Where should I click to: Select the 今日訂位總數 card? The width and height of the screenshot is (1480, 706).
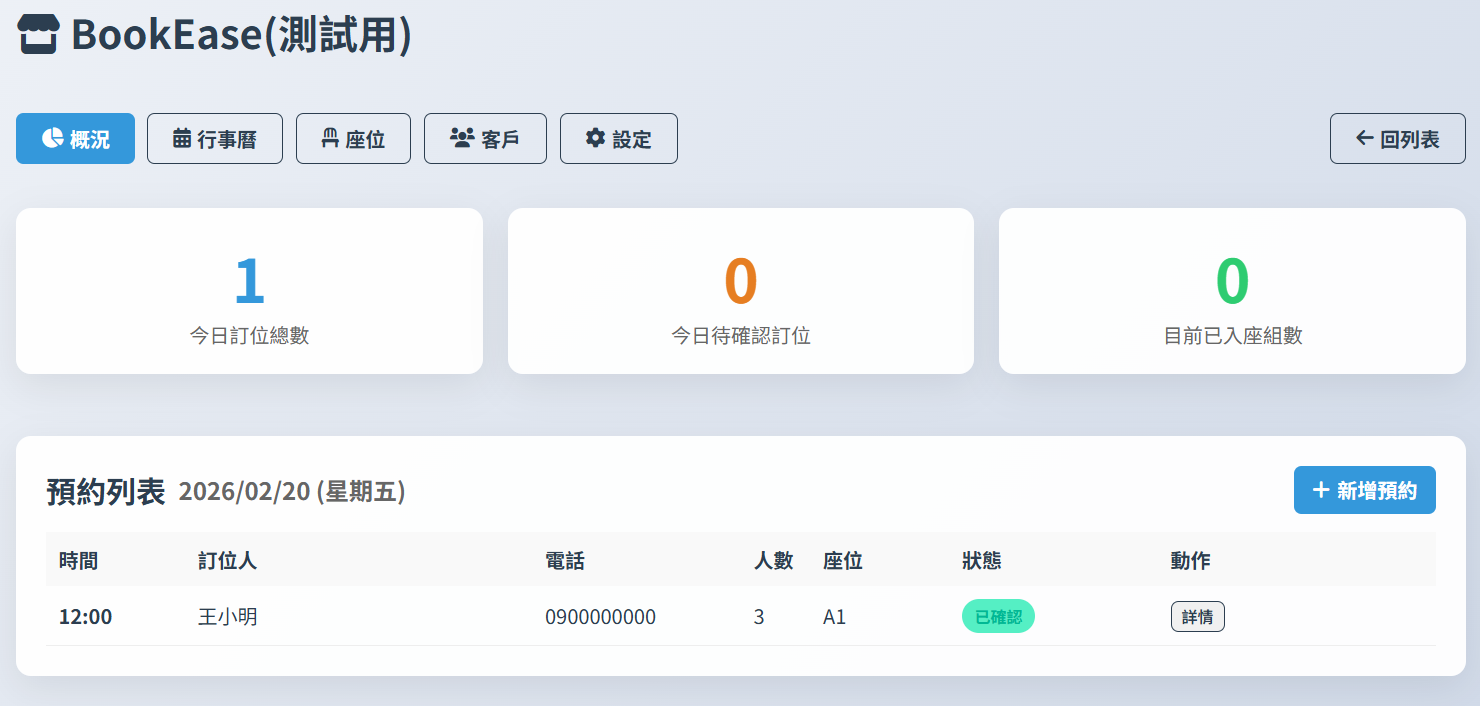click(248, 291)
